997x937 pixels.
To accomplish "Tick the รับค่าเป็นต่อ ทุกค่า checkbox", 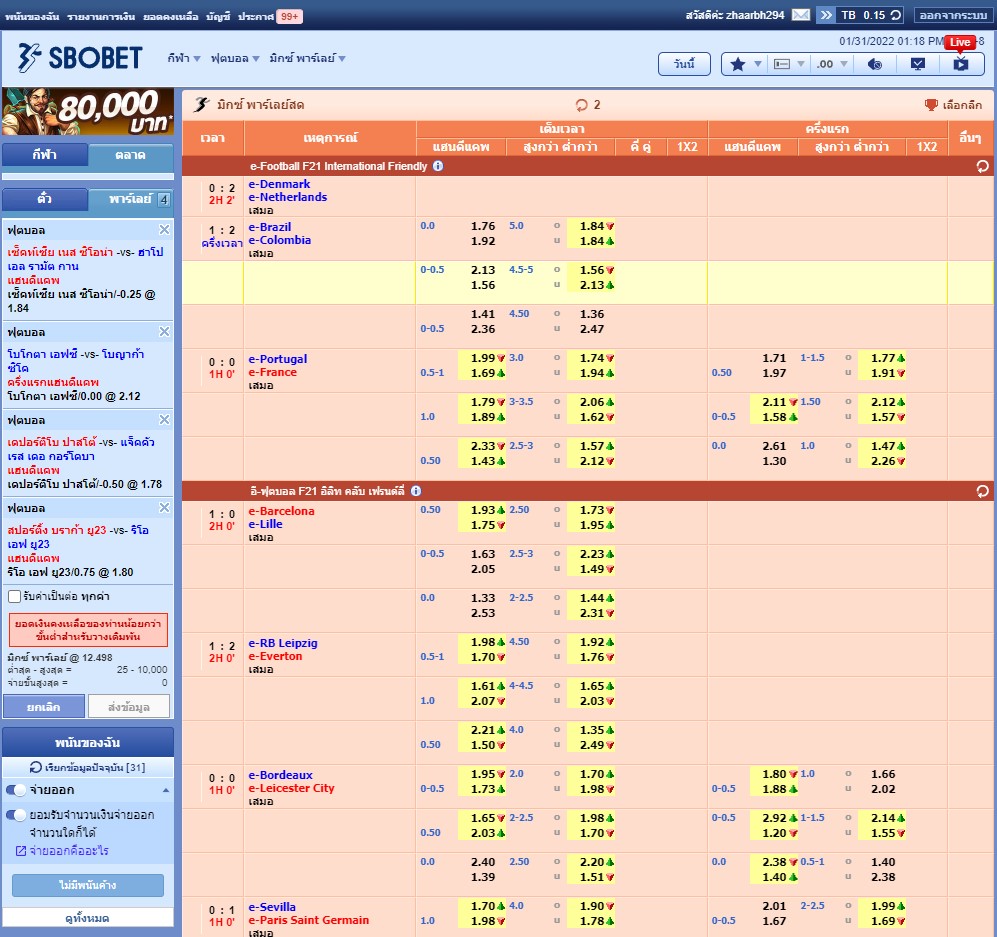I will (14, 596).
